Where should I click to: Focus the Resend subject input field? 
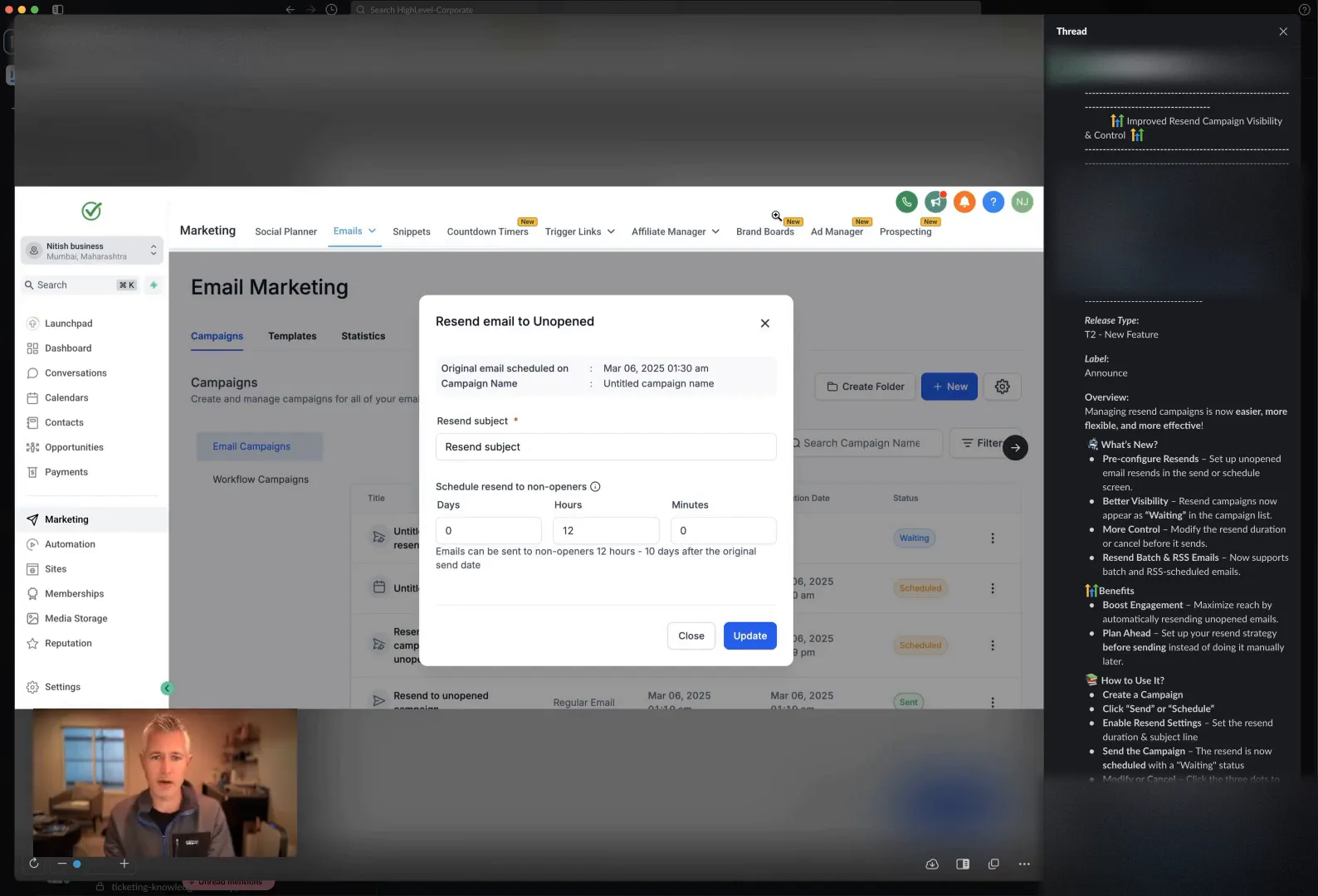tap(606, 447)
